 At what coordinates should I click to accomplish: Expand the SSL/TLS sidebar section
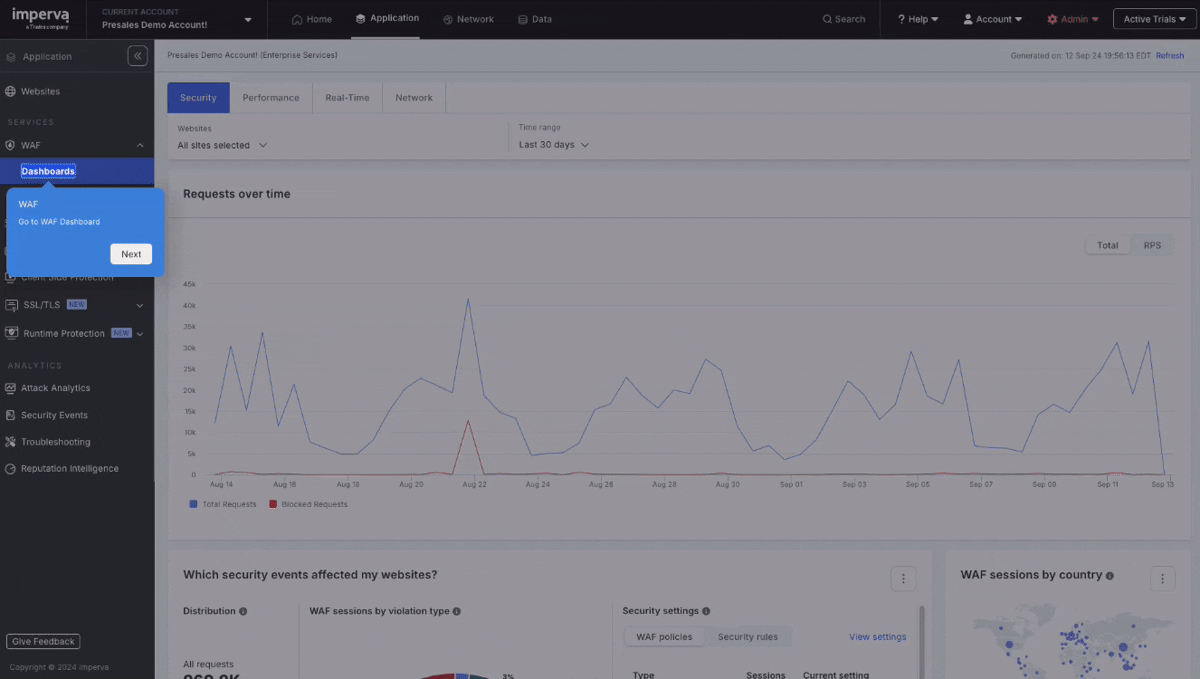coord(140,305)
